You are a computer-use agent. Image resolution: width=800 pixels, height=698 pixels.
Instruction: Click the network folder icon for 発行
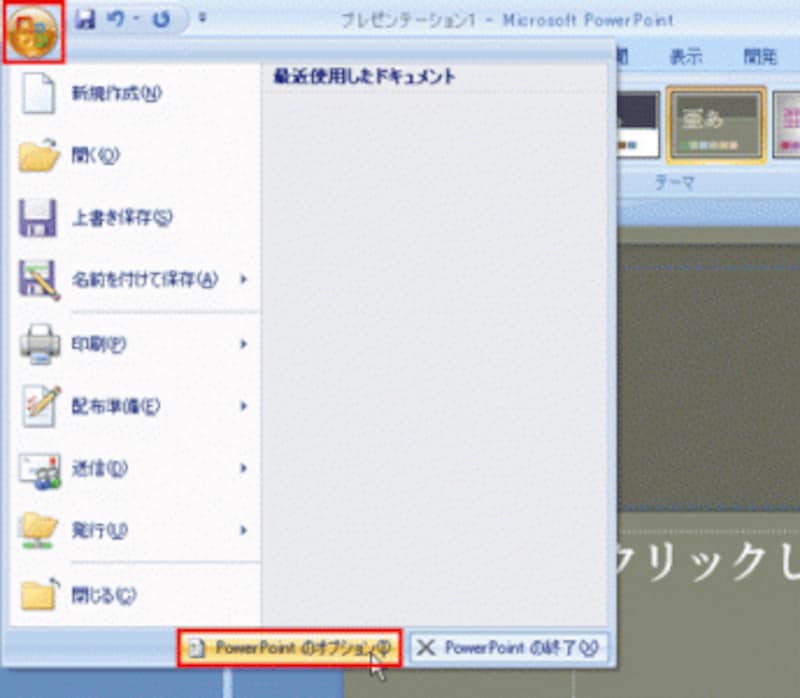pos(39,531)
